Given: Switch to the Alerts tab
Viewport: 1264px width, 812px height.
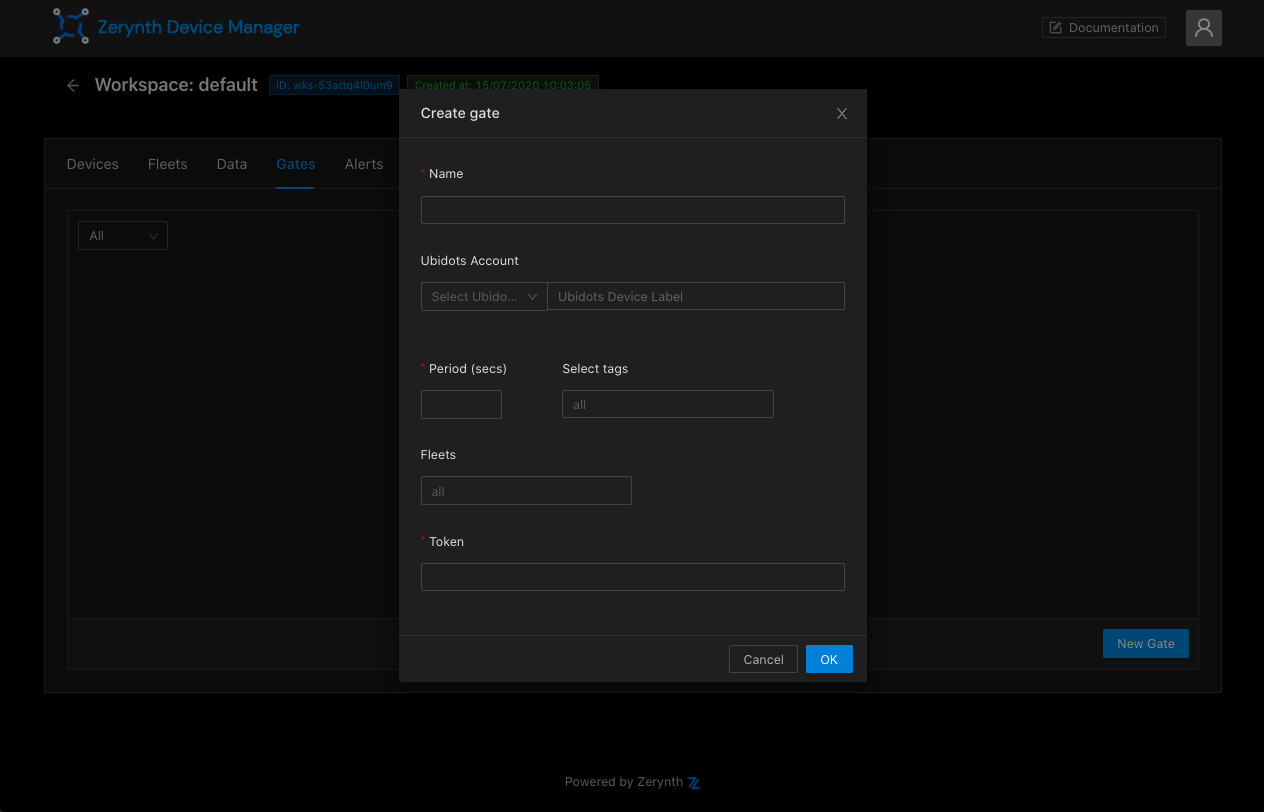Looking at the screenshot, I should 364,164.
